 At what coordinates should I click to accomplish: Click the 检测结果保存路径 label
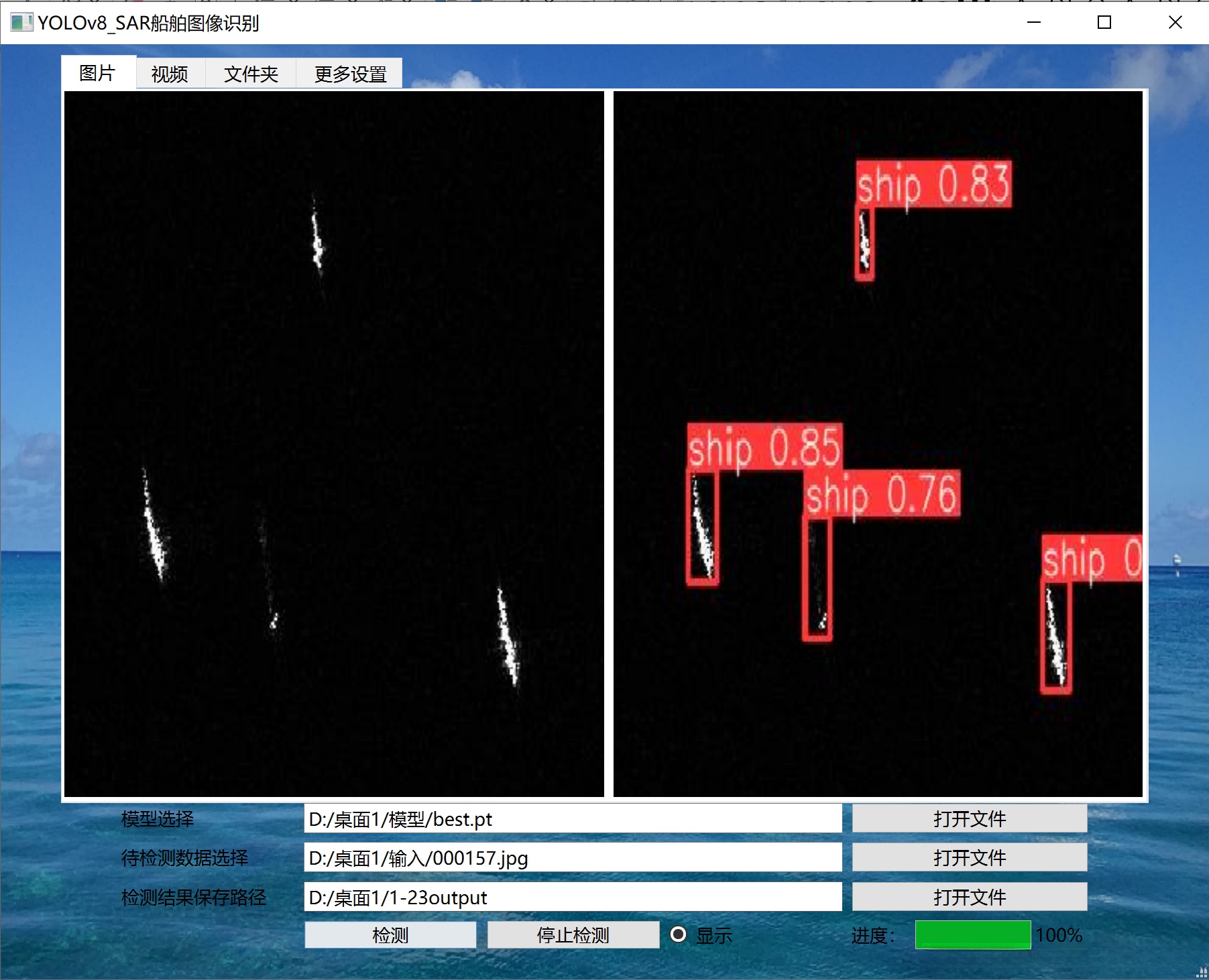point(194,897)
